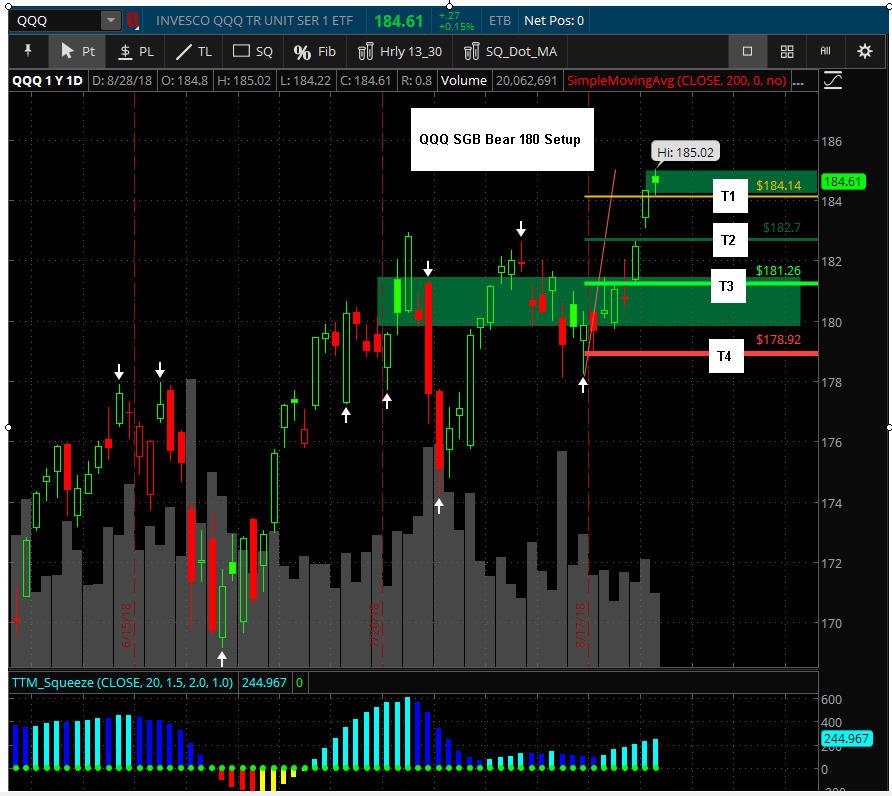Click the ETB status label
The height and width of the screenshot is (796, 892).
[x=499, y=20]
